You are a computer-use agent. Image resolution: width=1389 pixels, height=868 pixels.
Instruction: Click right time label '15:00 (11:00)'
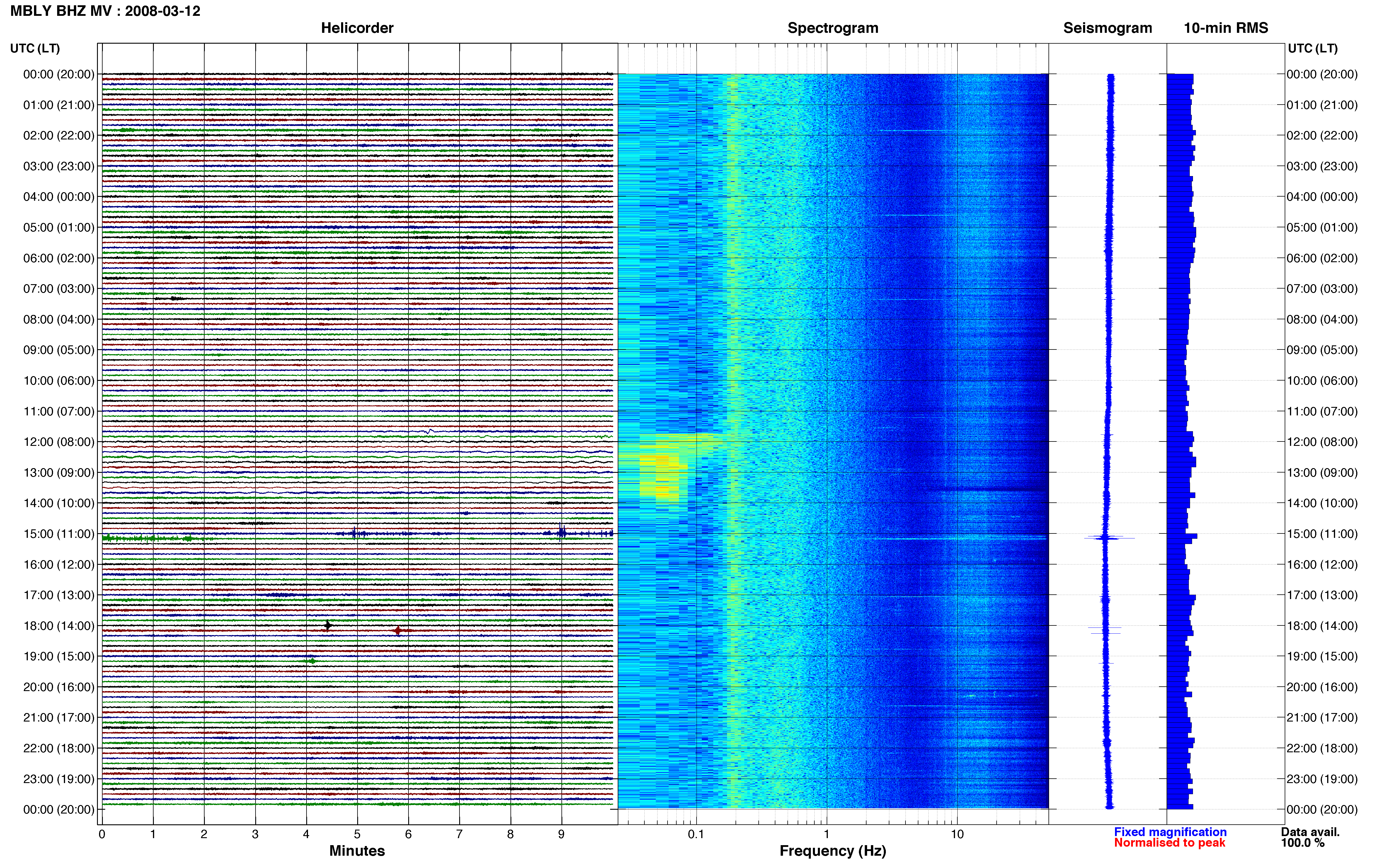pyautogui.click(x=1322, y=534)
